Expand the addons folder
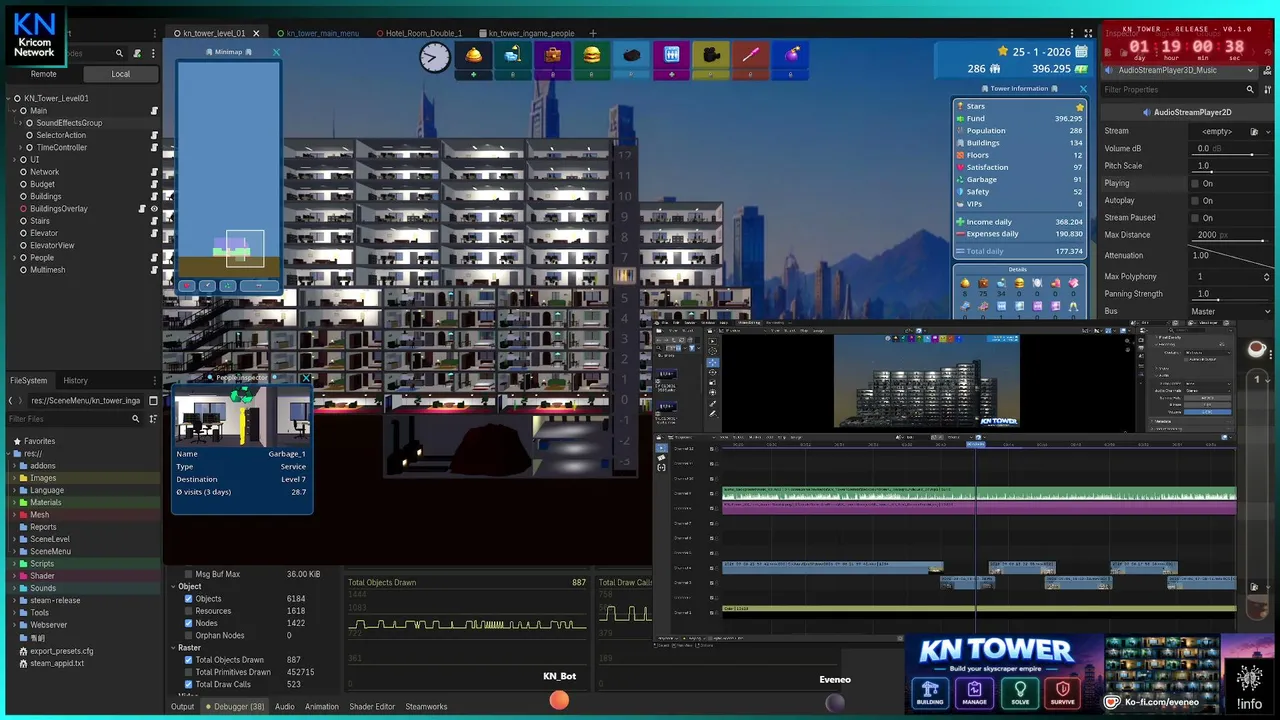The height and width of the screenshot is (720, 1280). point(12,466)
